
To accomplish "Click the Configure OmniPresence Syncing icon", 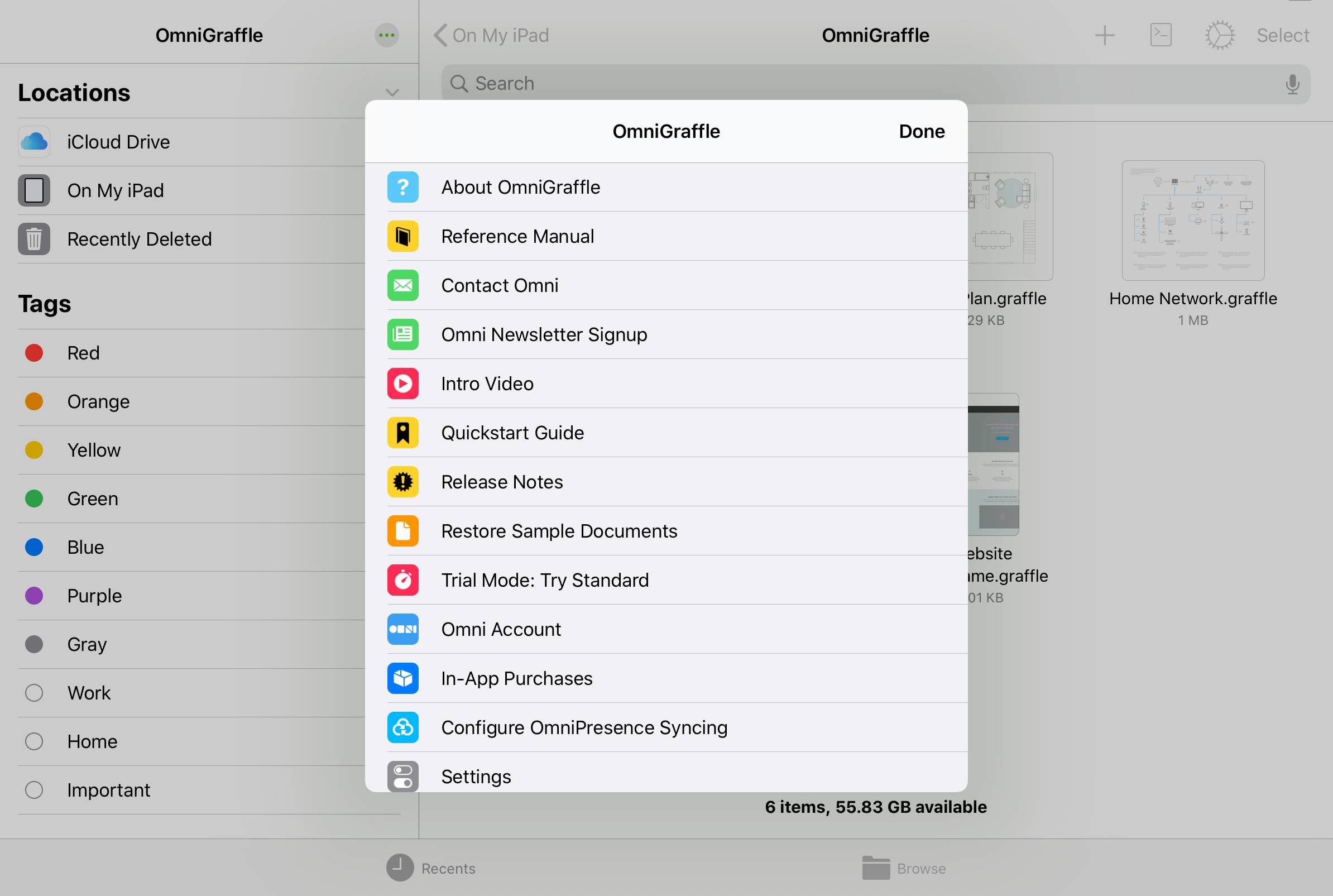I will click(403, 728).
